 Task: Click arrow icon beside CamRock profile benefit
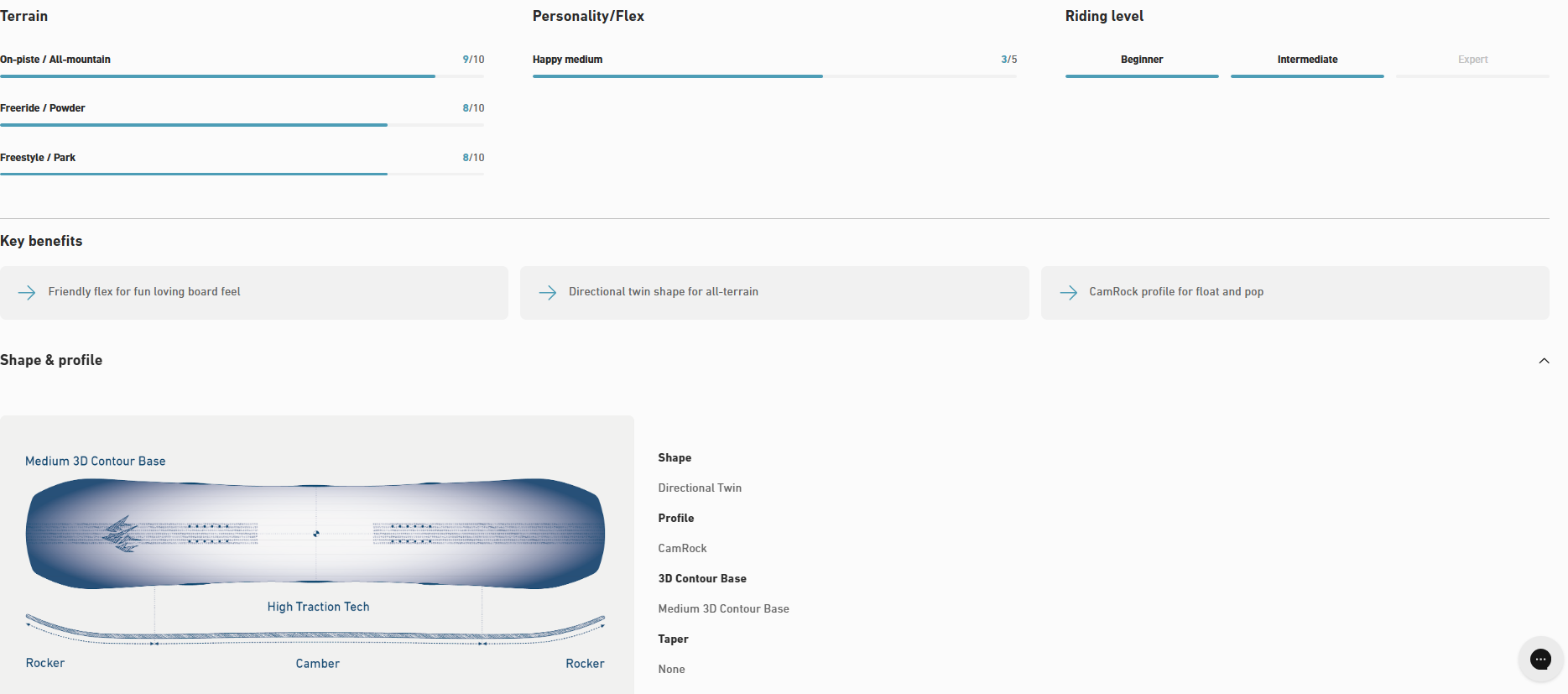click(x=1068, y=292)
